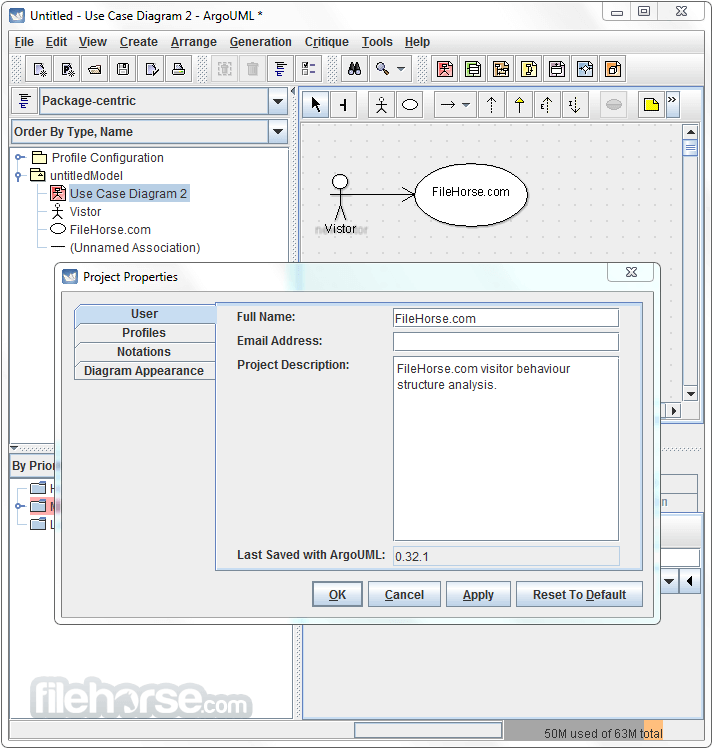Open the View menu
This screenshot has width=713, height=749.
click(x=93, y=42)
